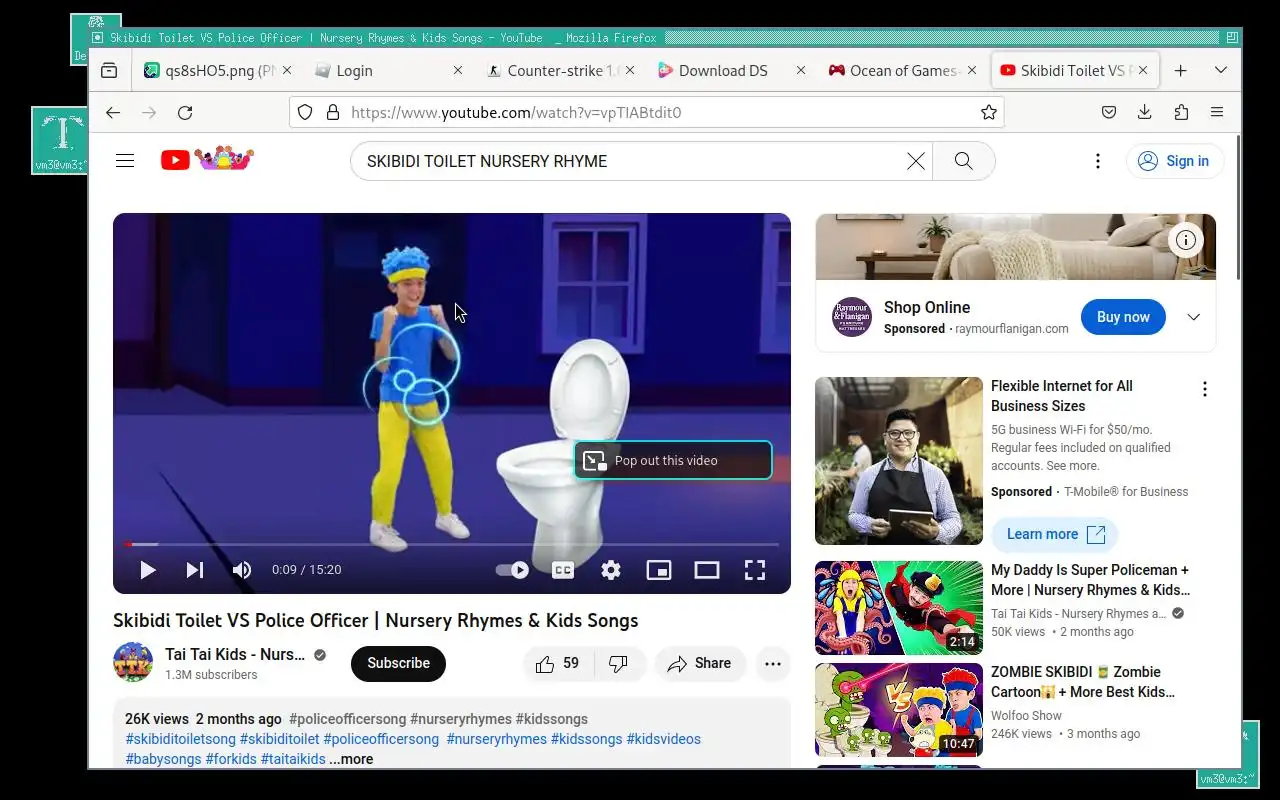Open #taitaikids hashtag link

pyautogui.click(x=293, y=759)
